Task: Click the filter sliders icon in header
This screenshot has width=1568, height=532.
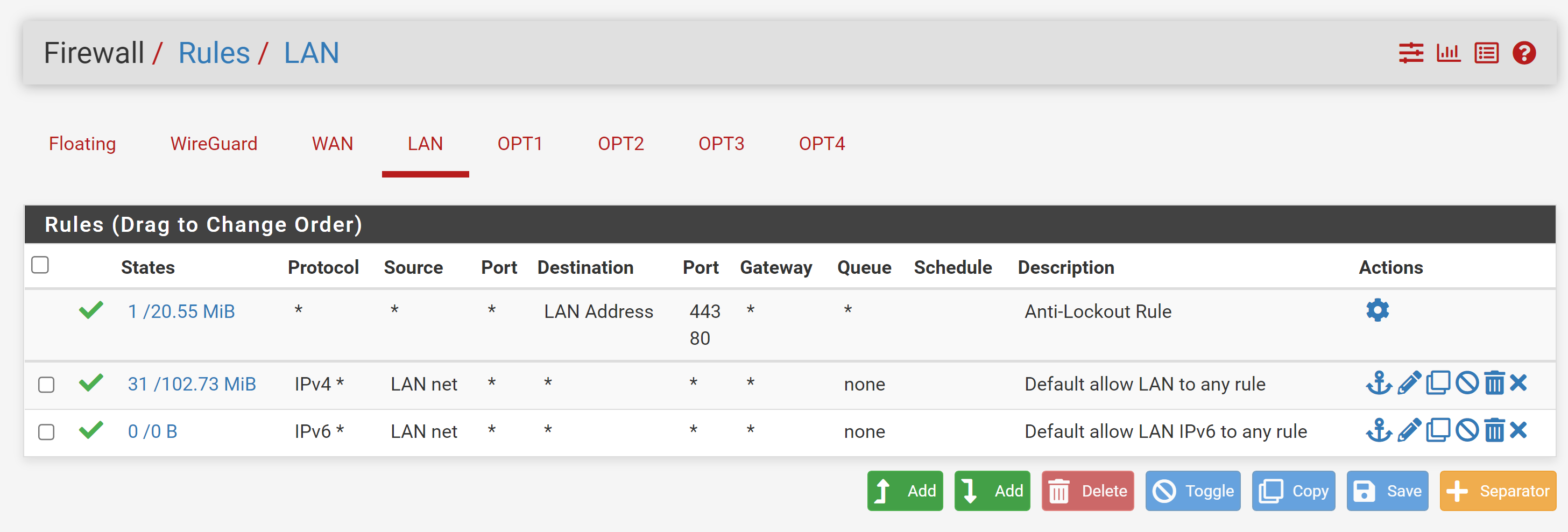Action: pyautogui.click(x=1410, y=53)
